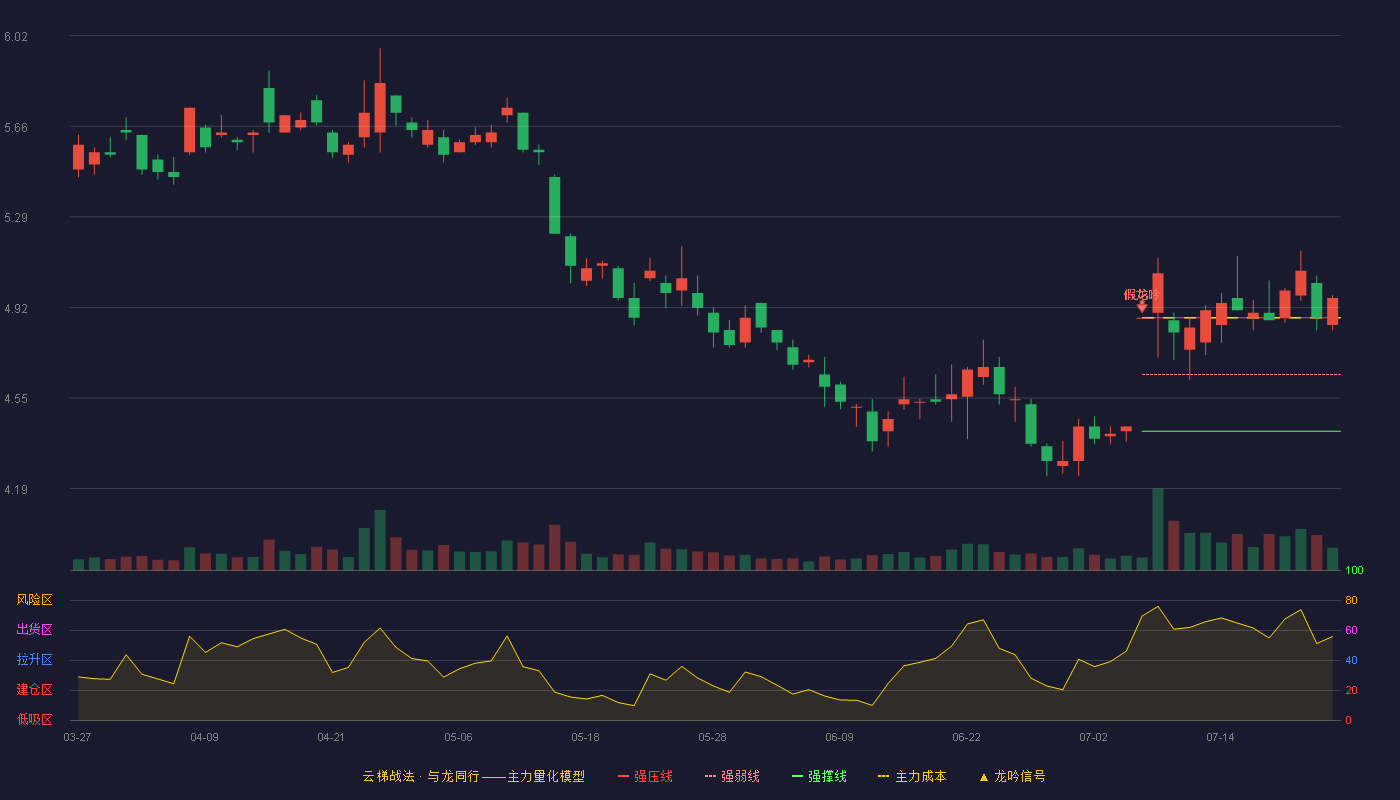This screenshot has height=800, width=1400.
Task: Toggle the 强撑线 legend entry
Action: tap(819, 776)
